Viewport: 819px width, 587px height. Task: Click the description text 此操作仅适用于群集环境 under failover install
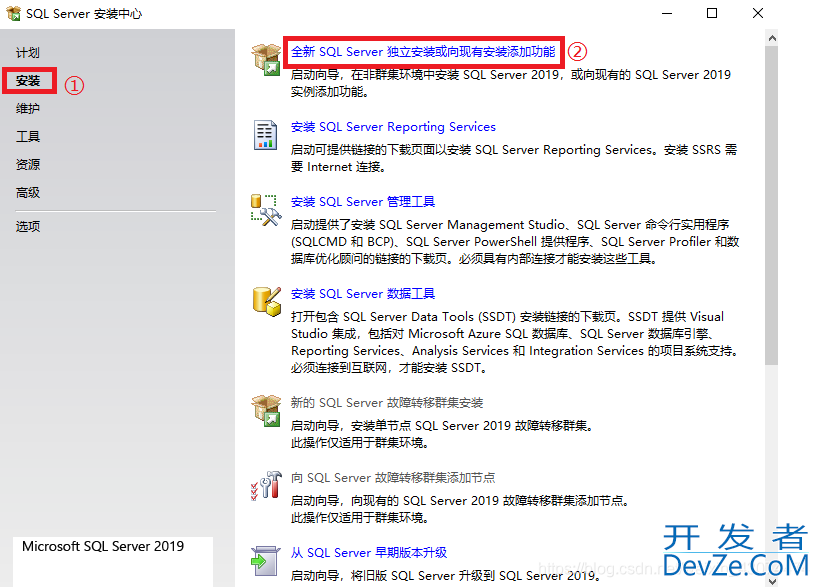(x=360, y=443)
